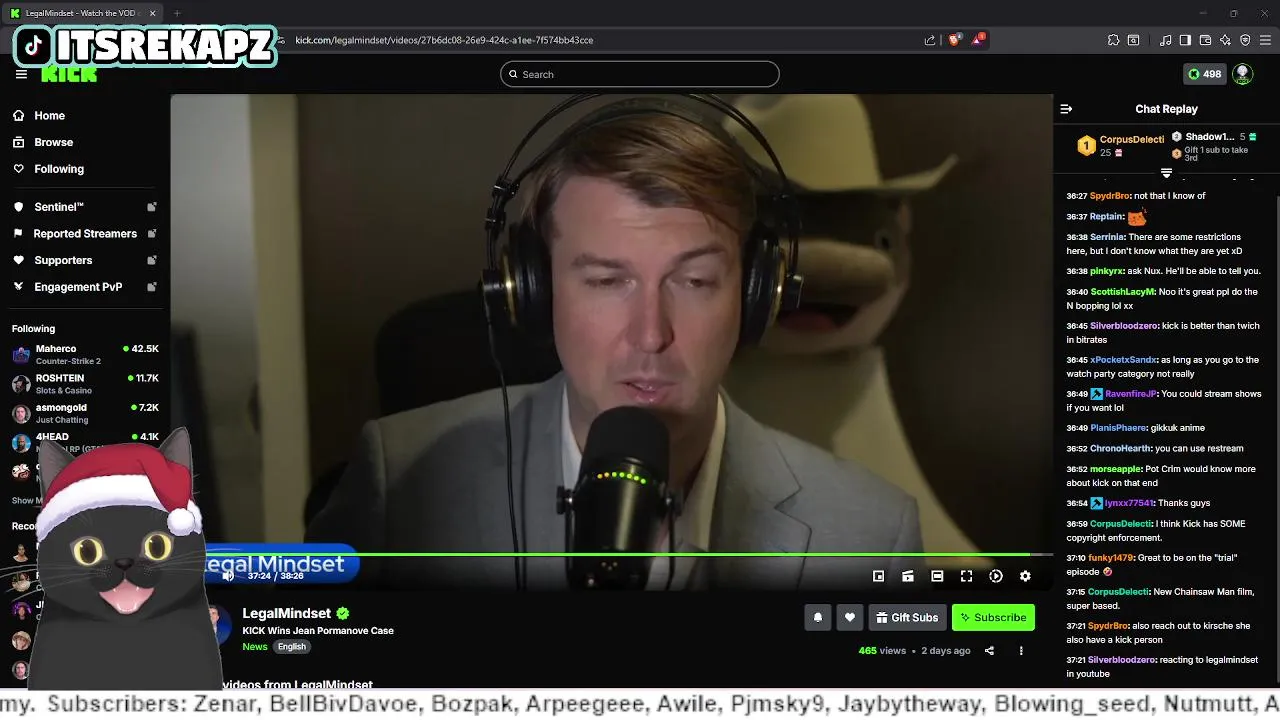1280x720 pixels.
Task: Enter fullscreen on the video player
Action: (x=966, y=576)
